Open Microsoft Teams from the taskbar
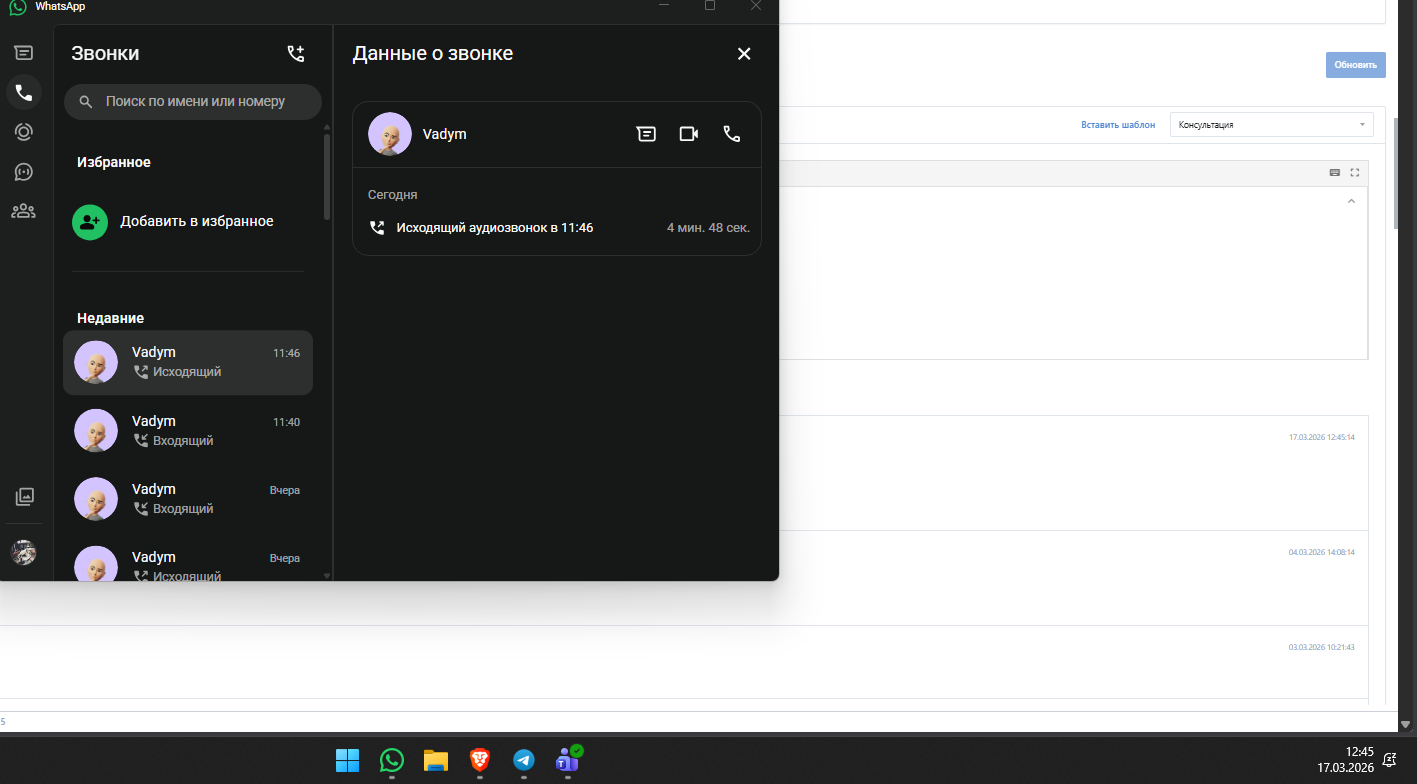The height and width of the screenshot is (784, 1417). point(568,760)
